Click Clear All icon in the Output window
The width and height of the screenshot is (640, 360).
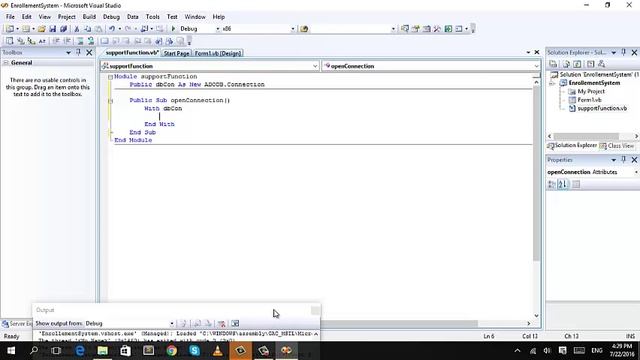(222, 323)
